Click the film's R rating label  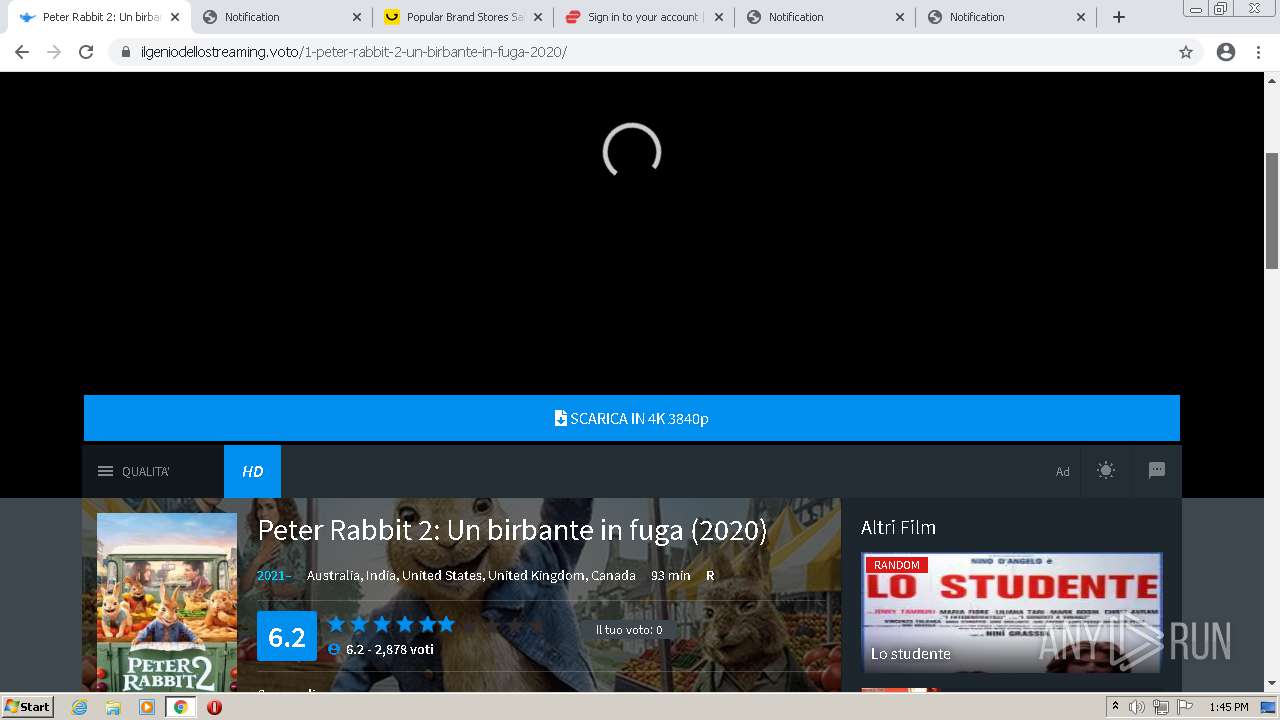pos(710,575)
